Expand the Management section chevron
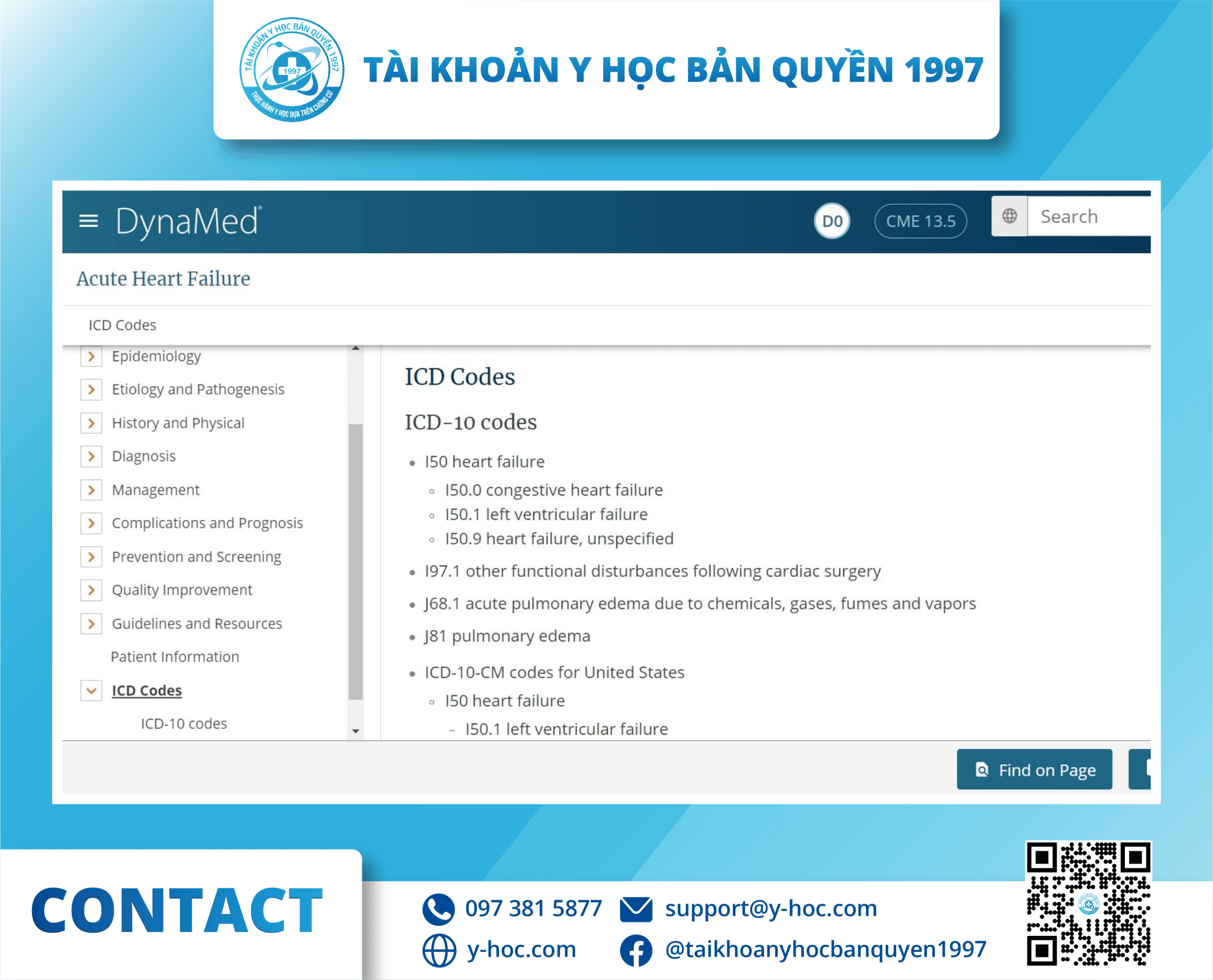 [91, 490]
